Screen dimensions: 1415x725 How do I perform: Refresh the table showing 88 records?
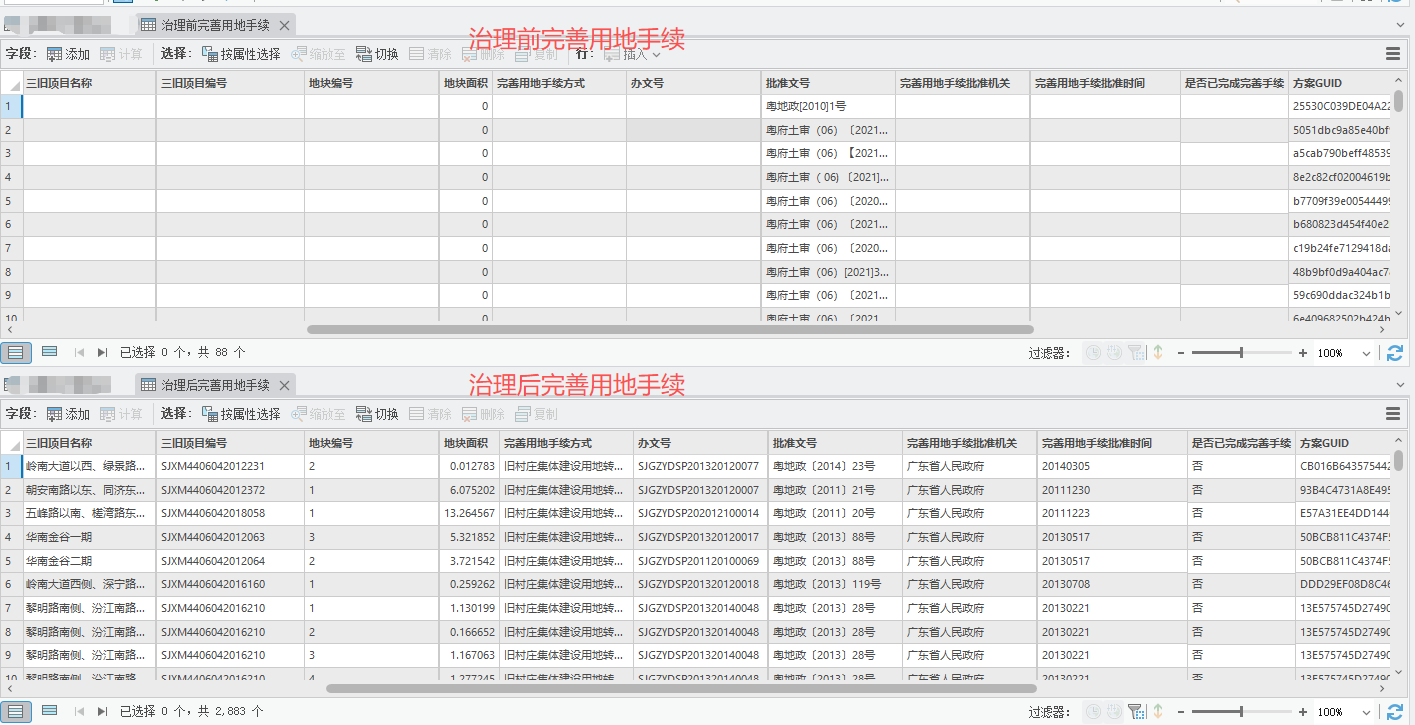coord(1395,352)
